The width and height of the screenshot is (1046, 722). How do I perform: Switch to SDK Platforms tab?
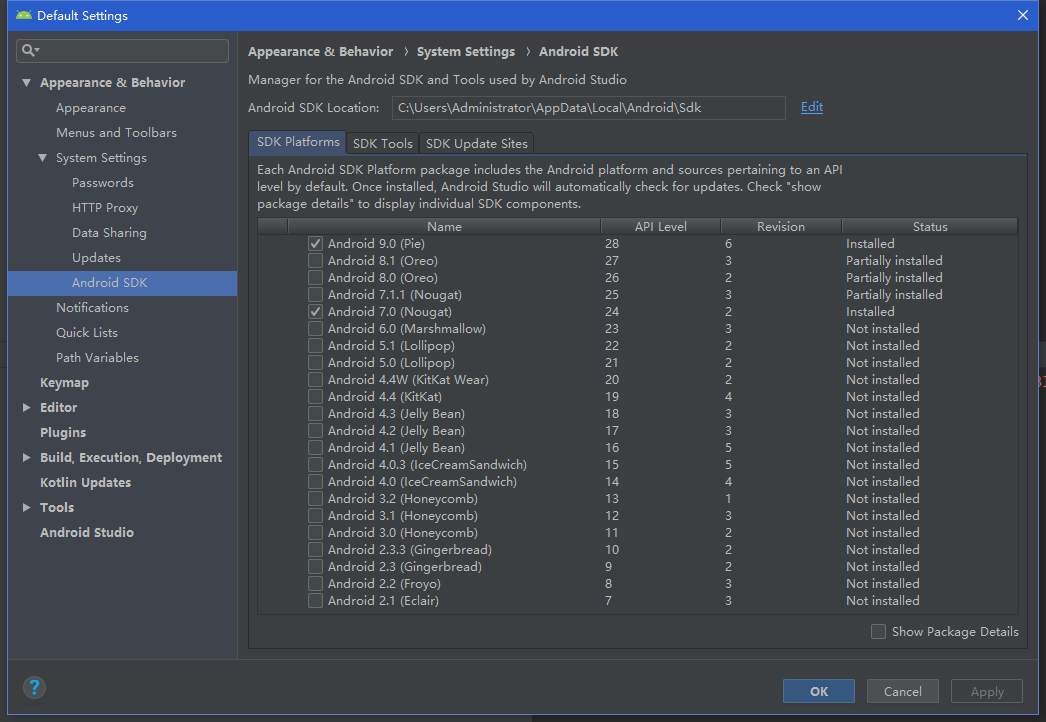298,142
